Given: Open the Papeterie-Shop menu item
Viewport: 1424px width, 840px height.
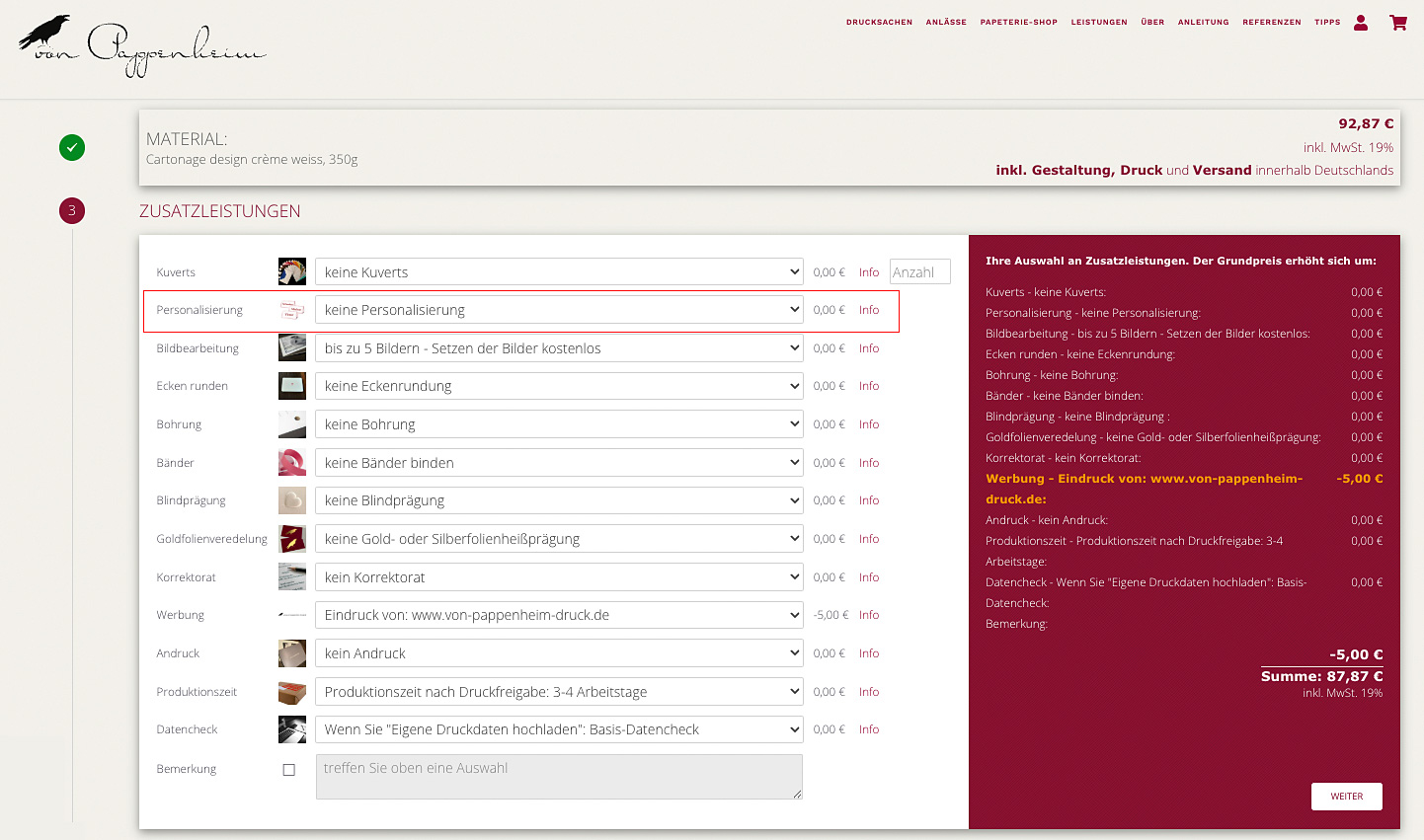Looking at the screenshot, I should [1018, 22].
